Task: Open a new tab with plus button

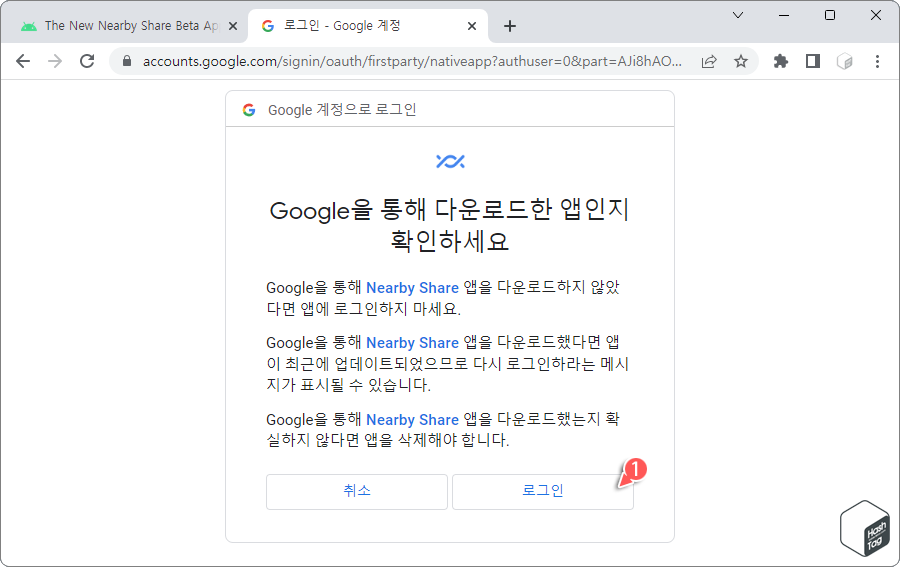Action: tap(510, 26)
